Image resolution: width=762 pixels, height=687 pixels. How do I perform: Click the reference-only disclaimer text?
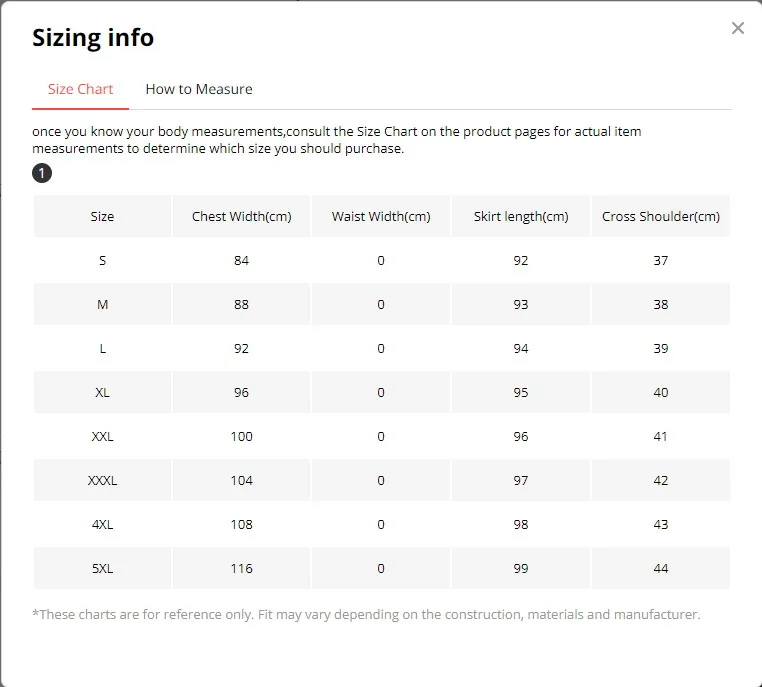[x=366, y=614]
